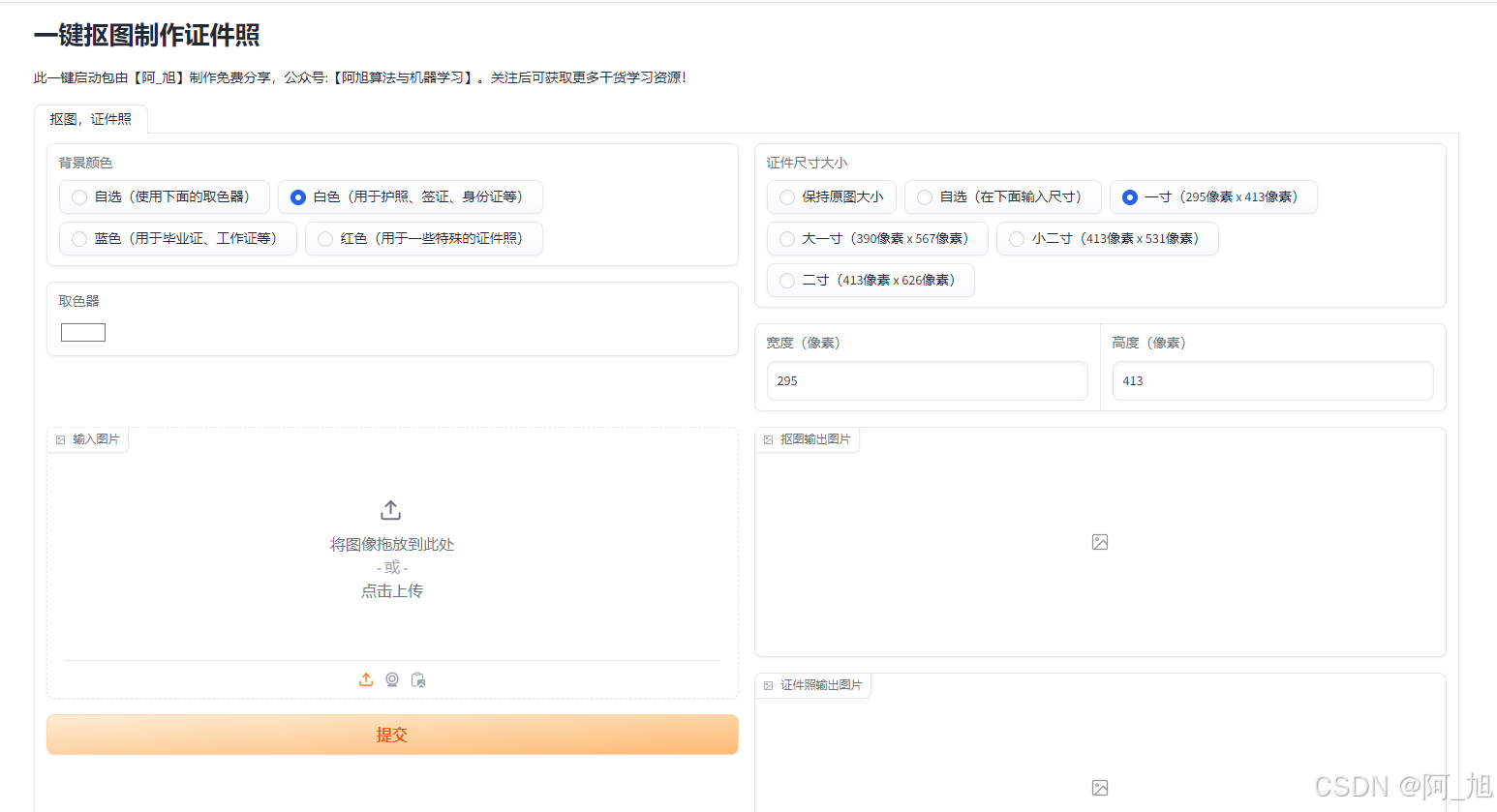
Task: Click the small image icon beside 输入图片 label
Action: click(60, 438)
